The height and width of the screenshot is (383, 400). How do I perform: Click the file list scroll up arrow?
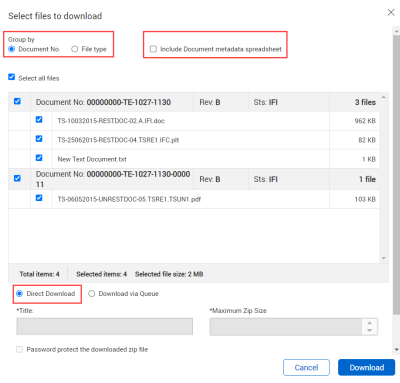point(384,97)
